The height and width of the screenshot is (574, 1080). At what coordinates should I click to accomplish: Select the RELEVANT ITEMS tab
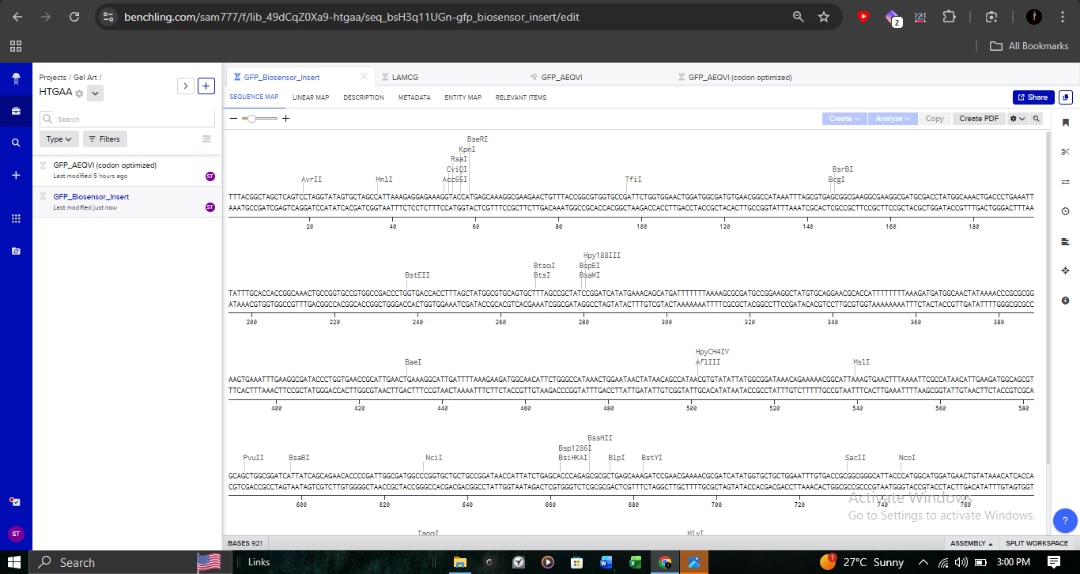coord(521,97)
